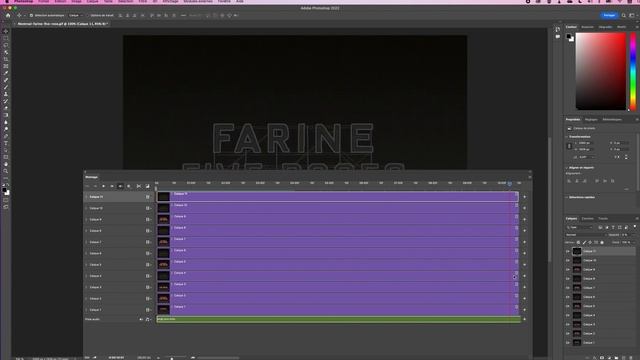Switch to the Dégradés tab
Image resolution: width=640 pixels, height=360 pixels.
point(605,27)
